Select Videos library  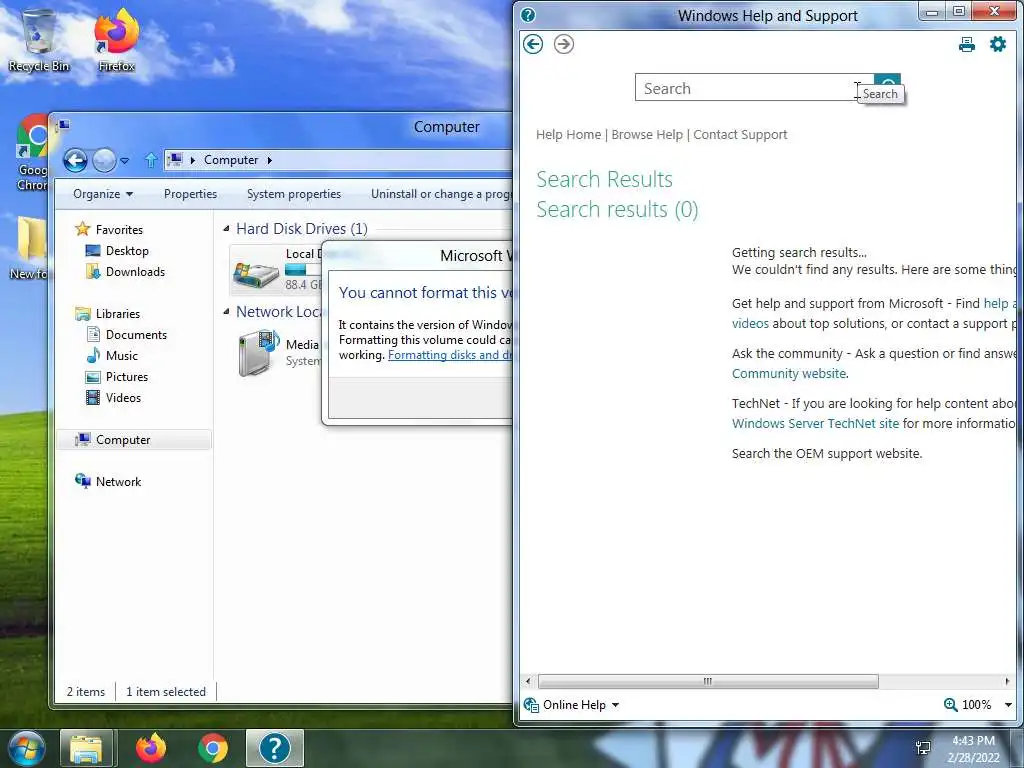pos(123,398)
